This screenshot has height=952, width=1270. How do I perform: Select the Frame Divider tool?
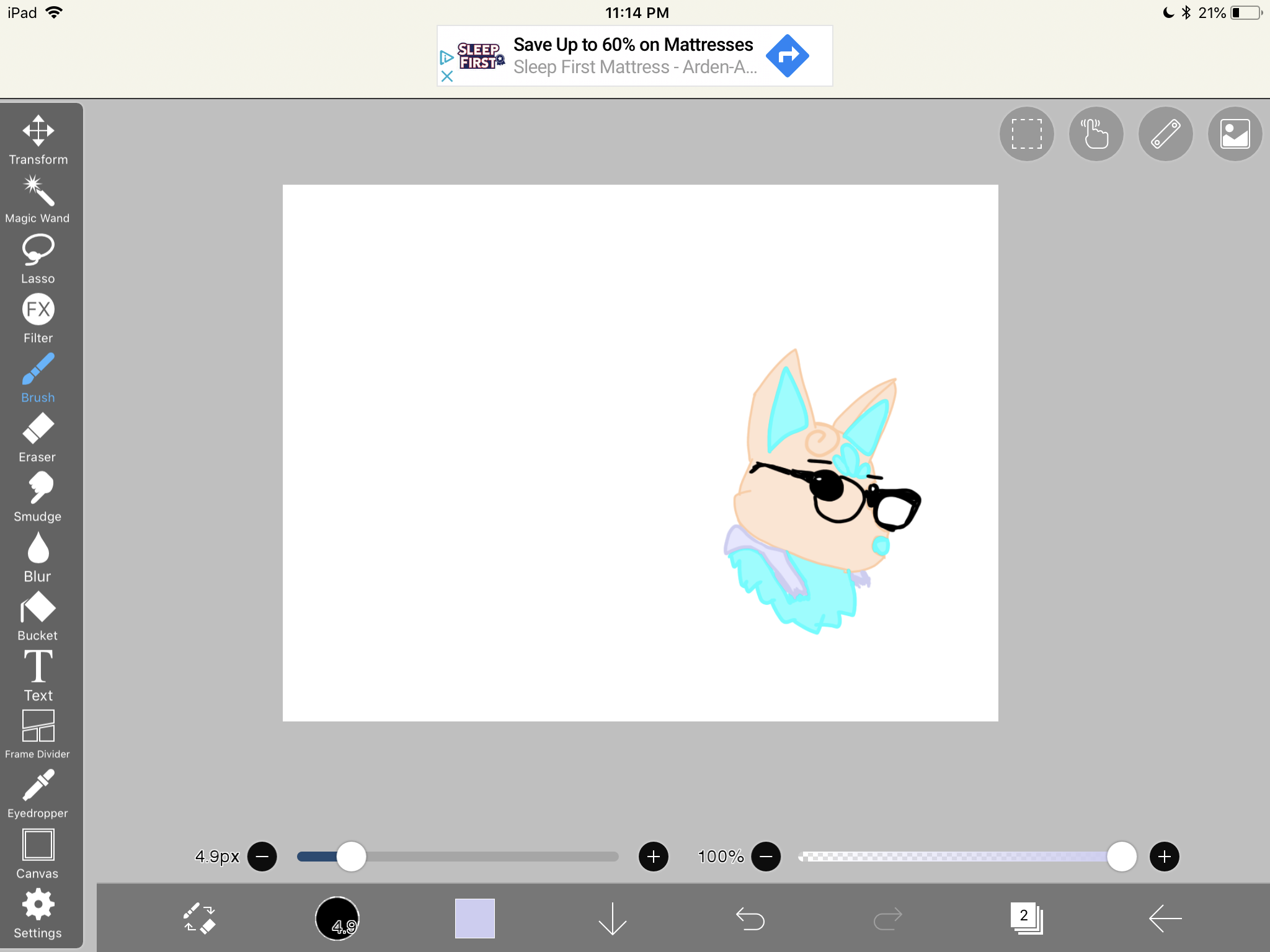coord(38,734)
